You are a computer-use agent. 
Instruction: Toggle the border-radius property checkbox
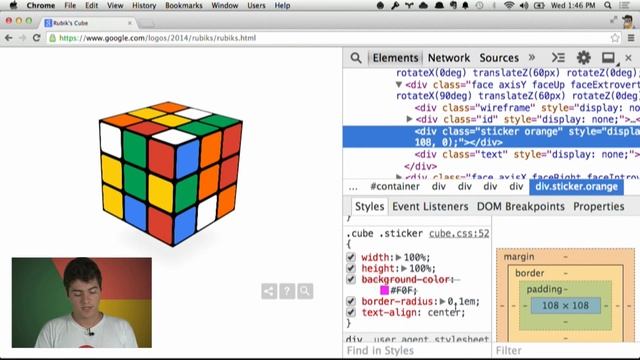(x=351, y=301)
